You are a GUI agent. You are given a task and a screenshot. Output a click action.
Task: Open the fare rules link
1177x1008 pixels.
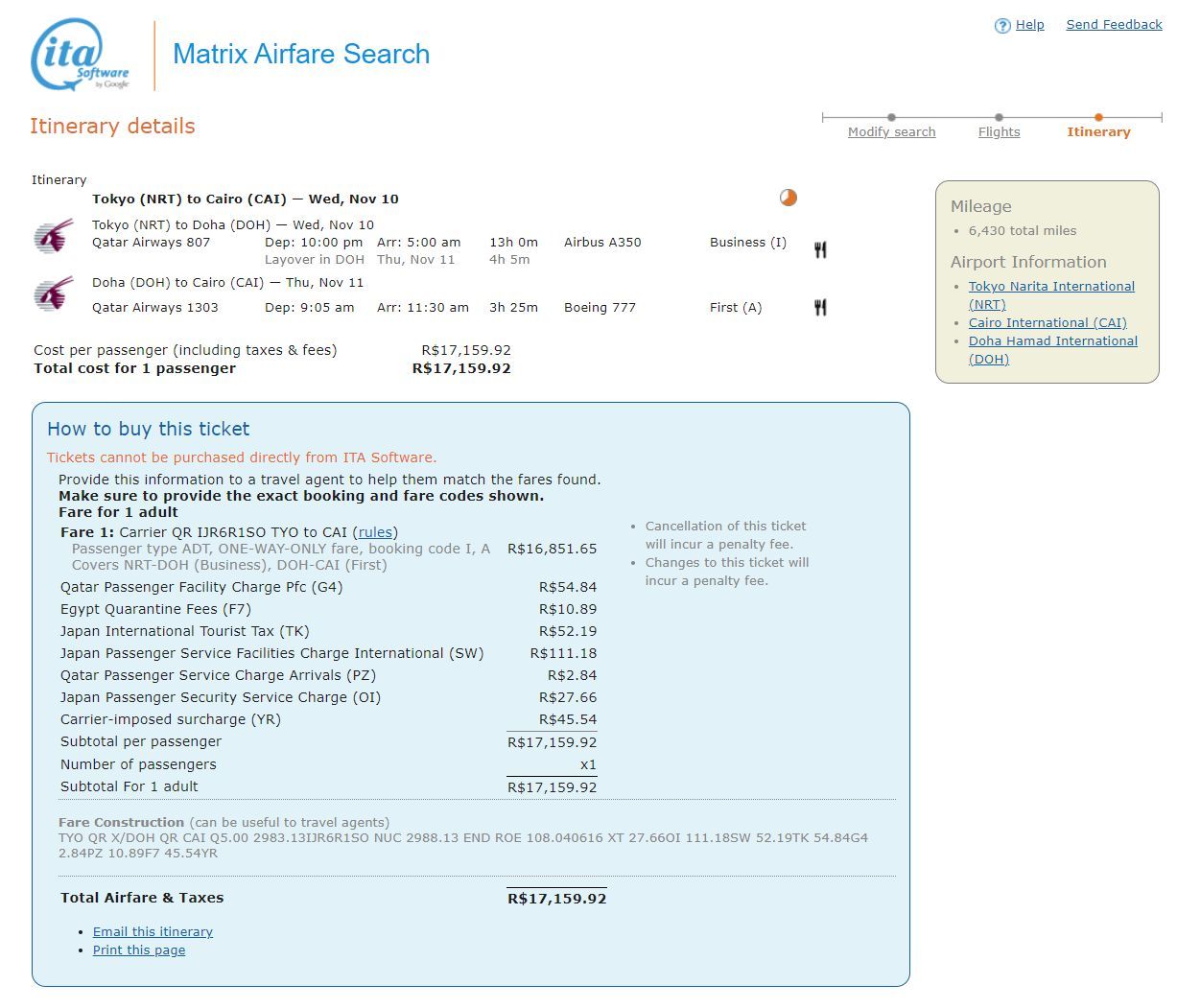[375, 532]
